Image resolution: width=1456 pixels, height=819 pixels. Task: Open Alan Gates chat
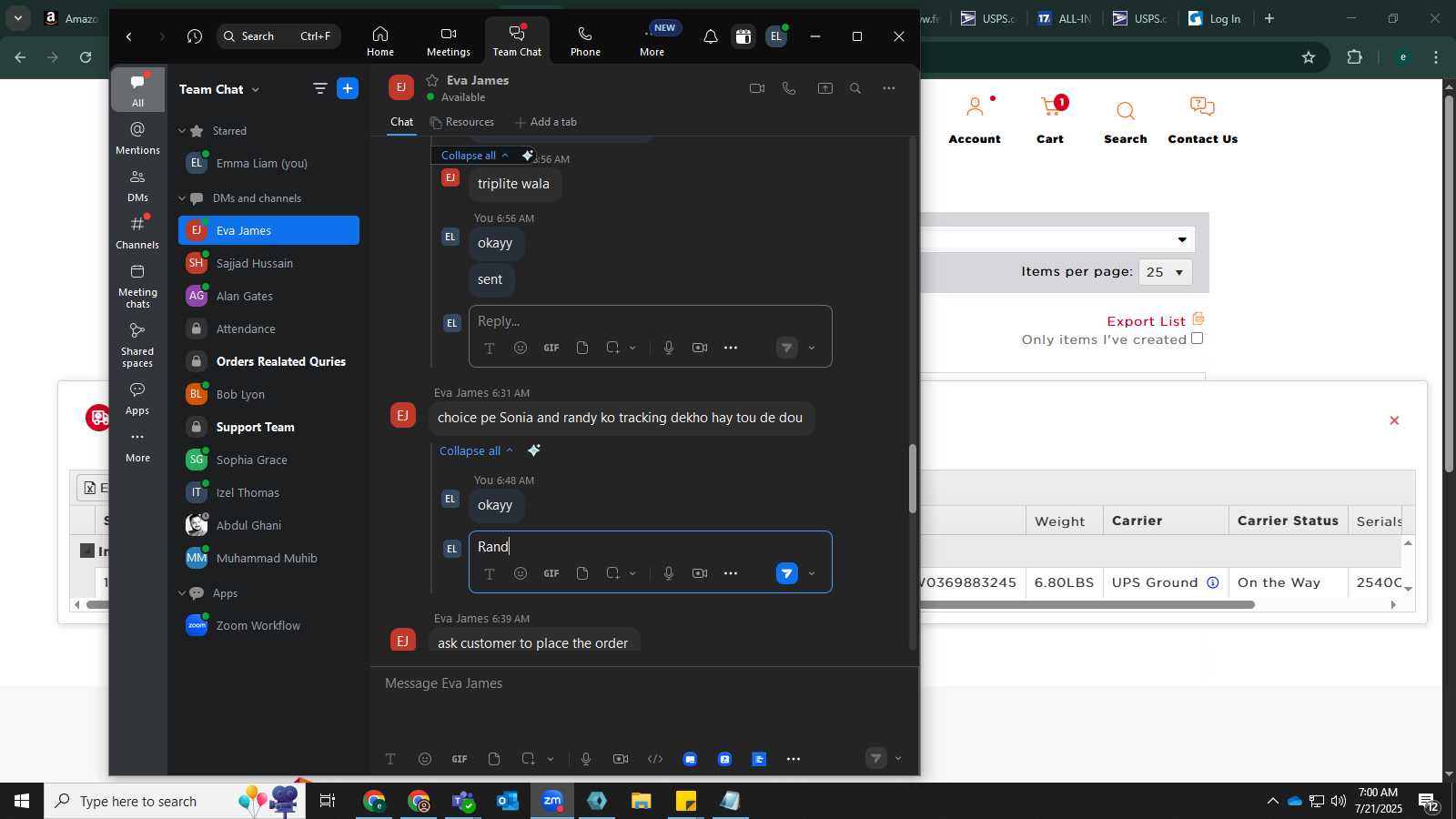pyautogui.click(x=268, y=296)
